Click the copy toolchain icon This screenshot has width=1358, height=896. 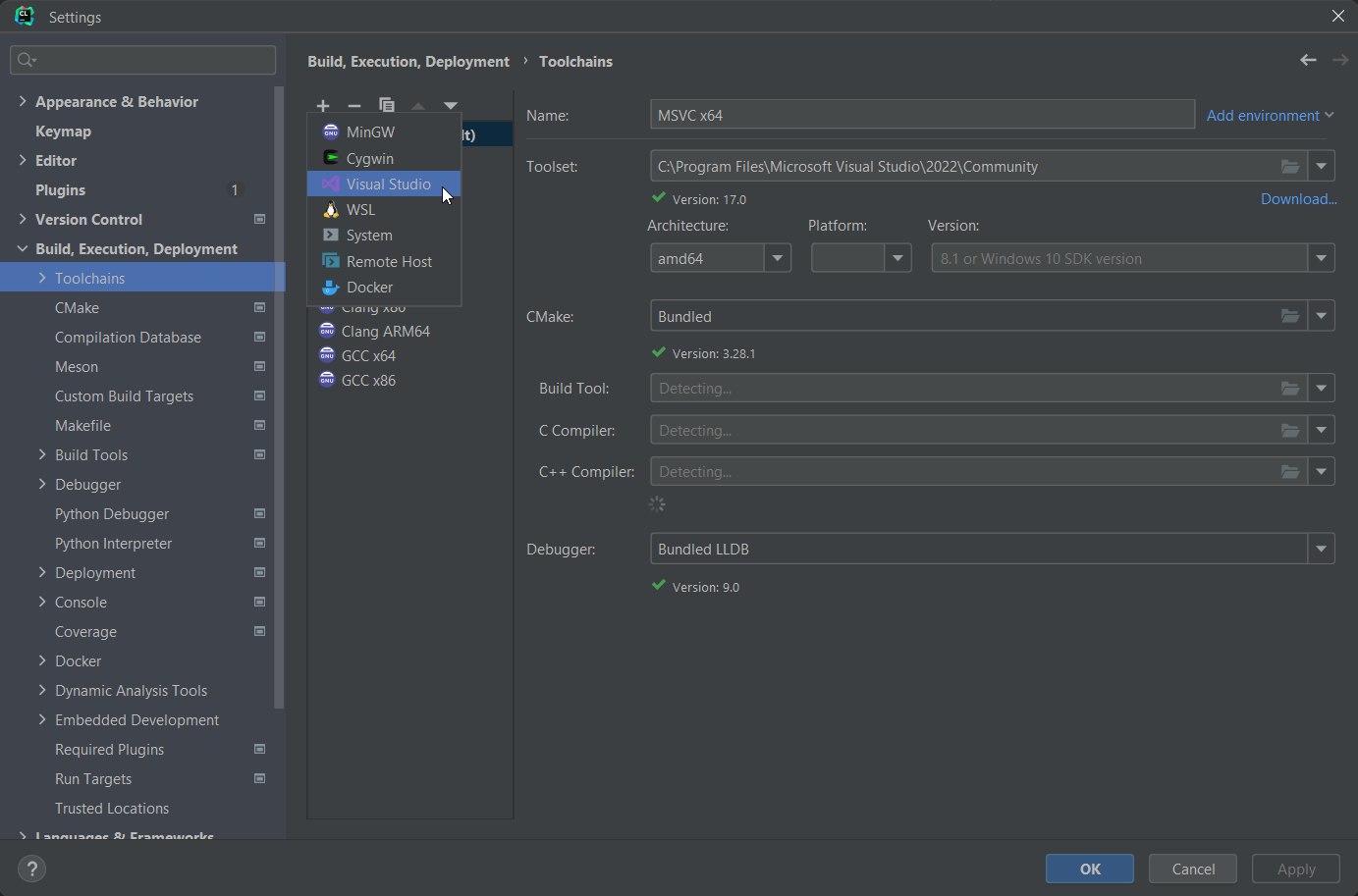coord(387,105)
